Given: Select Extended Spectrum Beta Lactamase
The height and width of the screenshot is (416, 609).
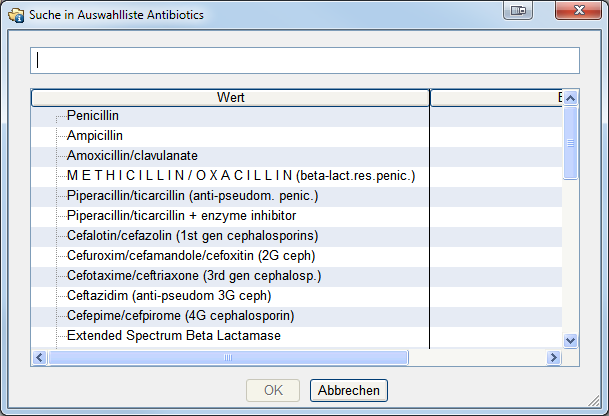Looking at the screenshot, I should tap(174, 336).
